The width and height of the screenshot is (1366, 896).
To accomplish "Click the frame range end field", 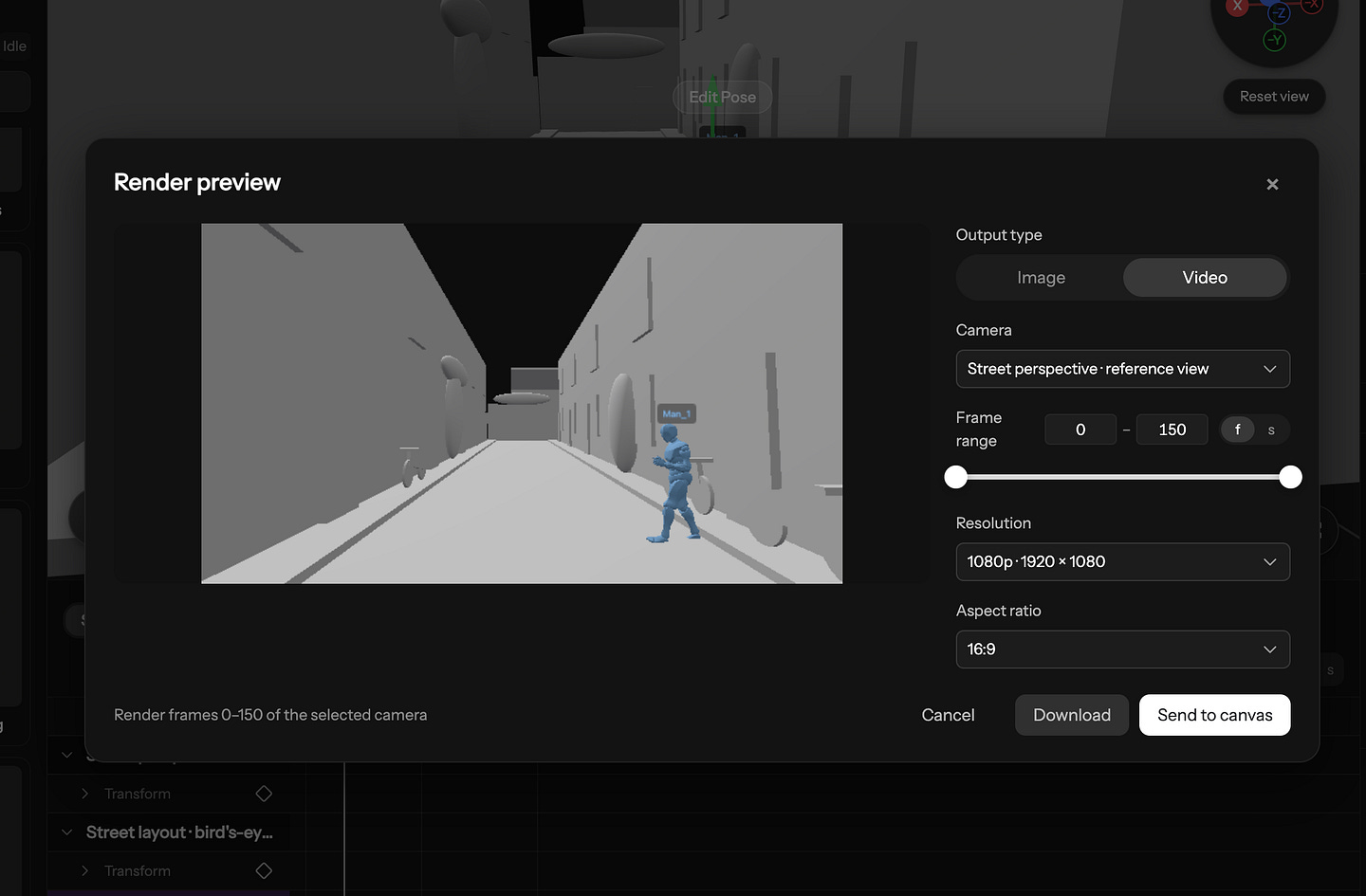I will tap(1172, 430).
